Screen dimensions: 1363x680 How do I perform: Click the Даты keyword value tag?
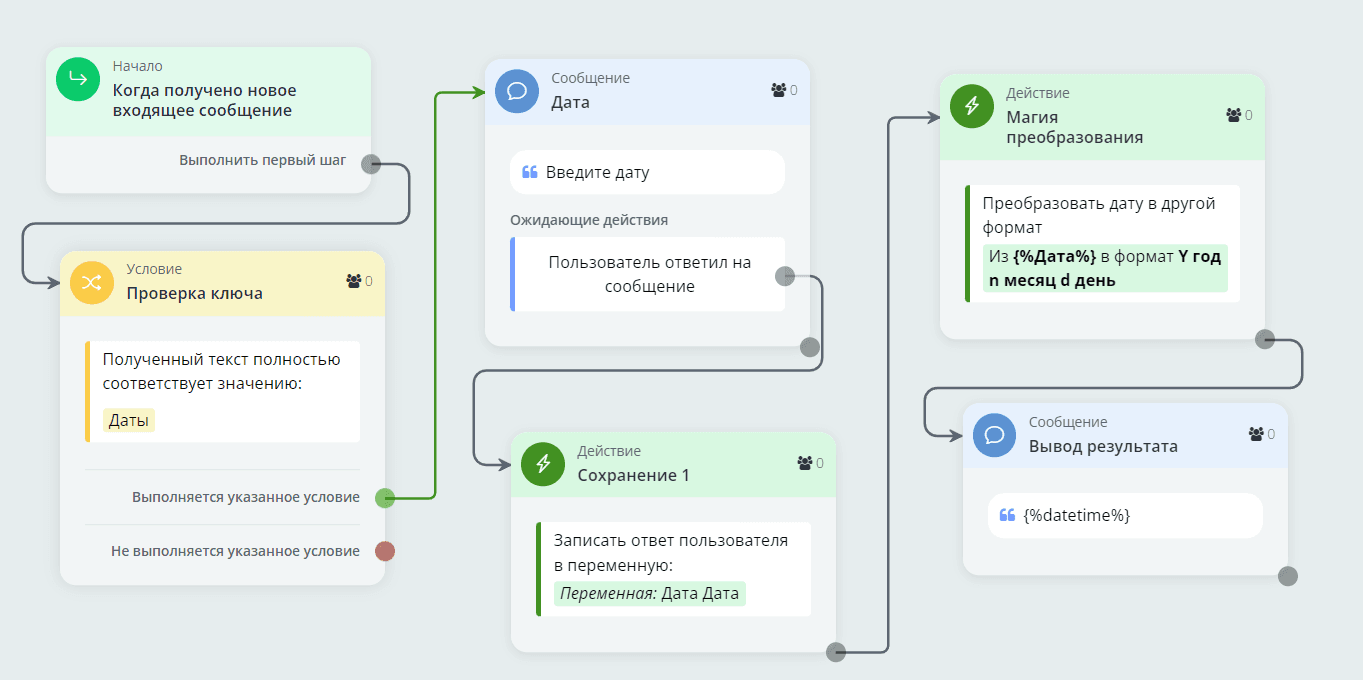(x=129, y=420)
